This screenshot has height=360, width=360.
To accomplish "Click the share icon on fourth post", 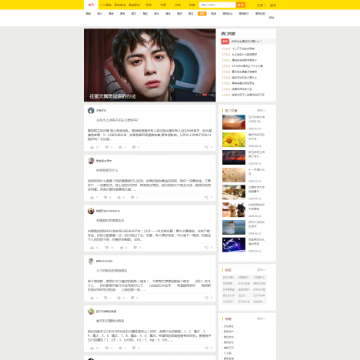I will tap(206, 298).
